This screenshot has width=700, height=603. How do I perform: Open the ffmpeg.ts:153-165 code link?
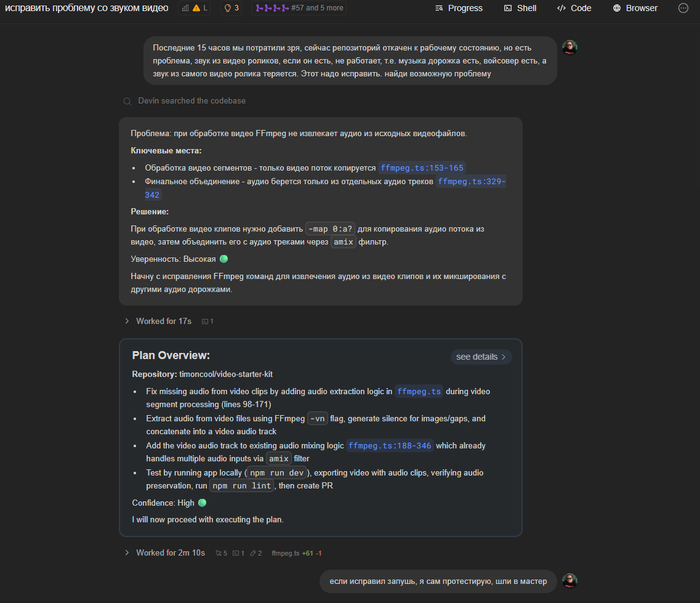click(x=421, y=168)
